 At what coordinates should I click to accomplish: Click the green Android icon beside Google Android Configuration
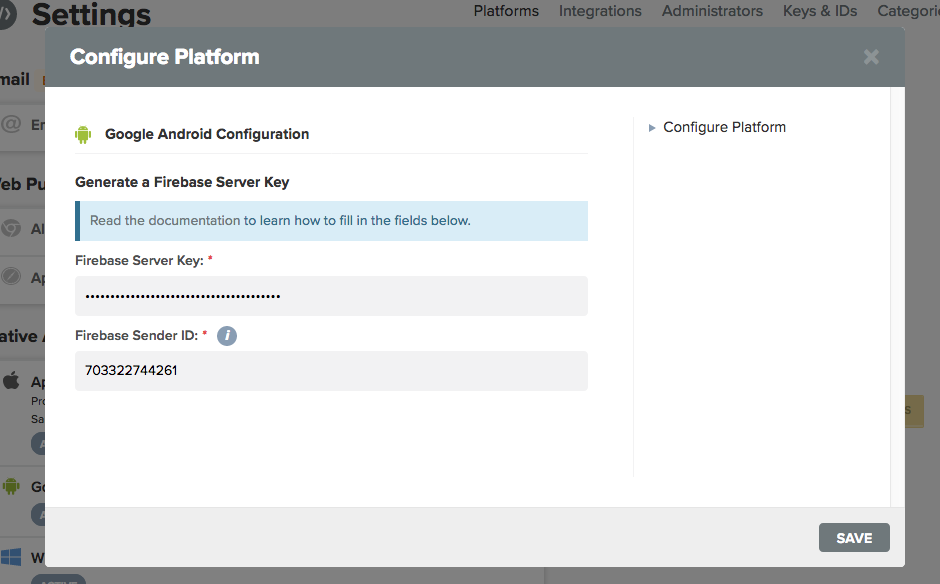point(83,134)
